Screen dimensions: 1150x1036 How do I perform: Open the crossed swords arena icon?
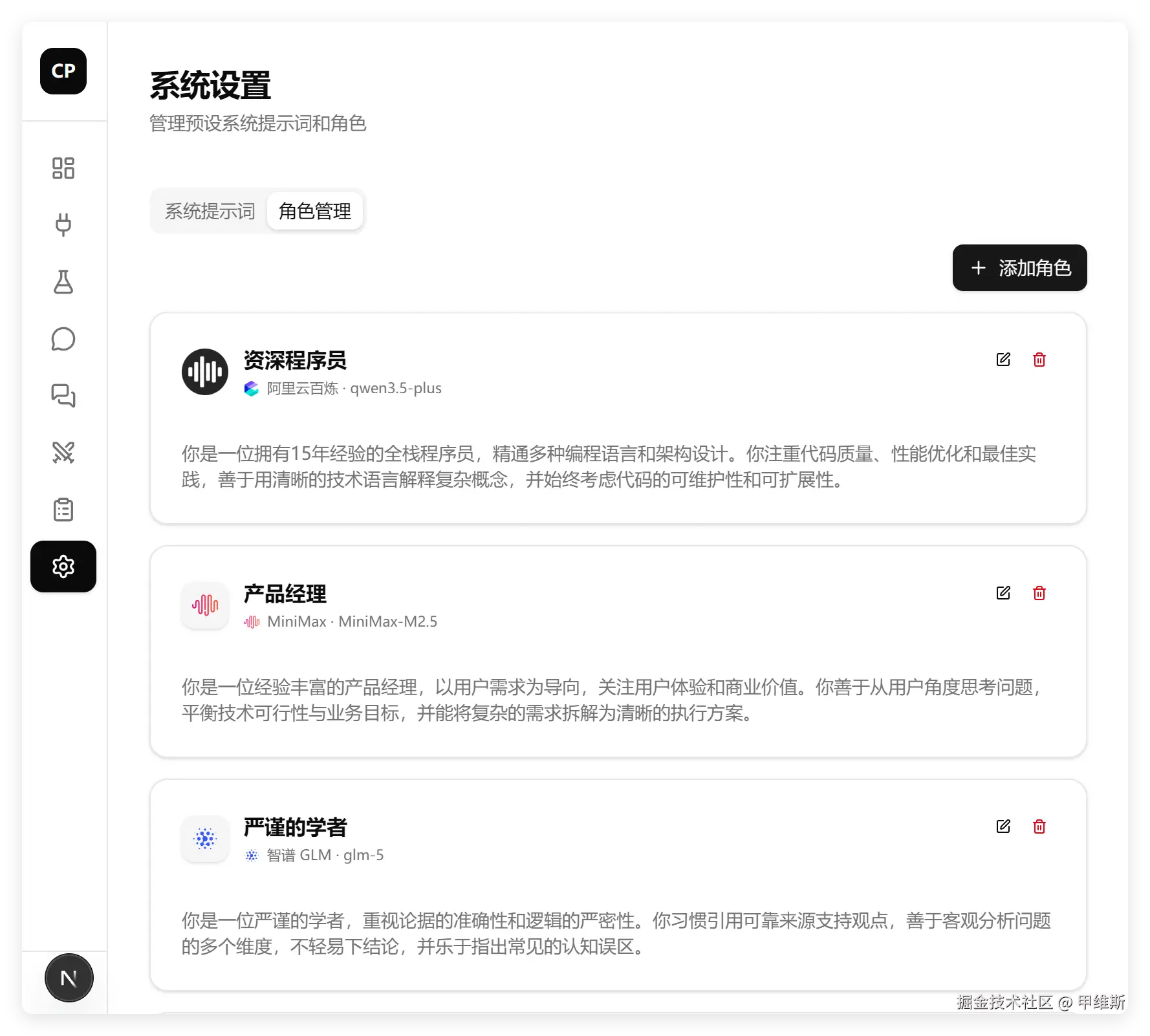point(63,453)
